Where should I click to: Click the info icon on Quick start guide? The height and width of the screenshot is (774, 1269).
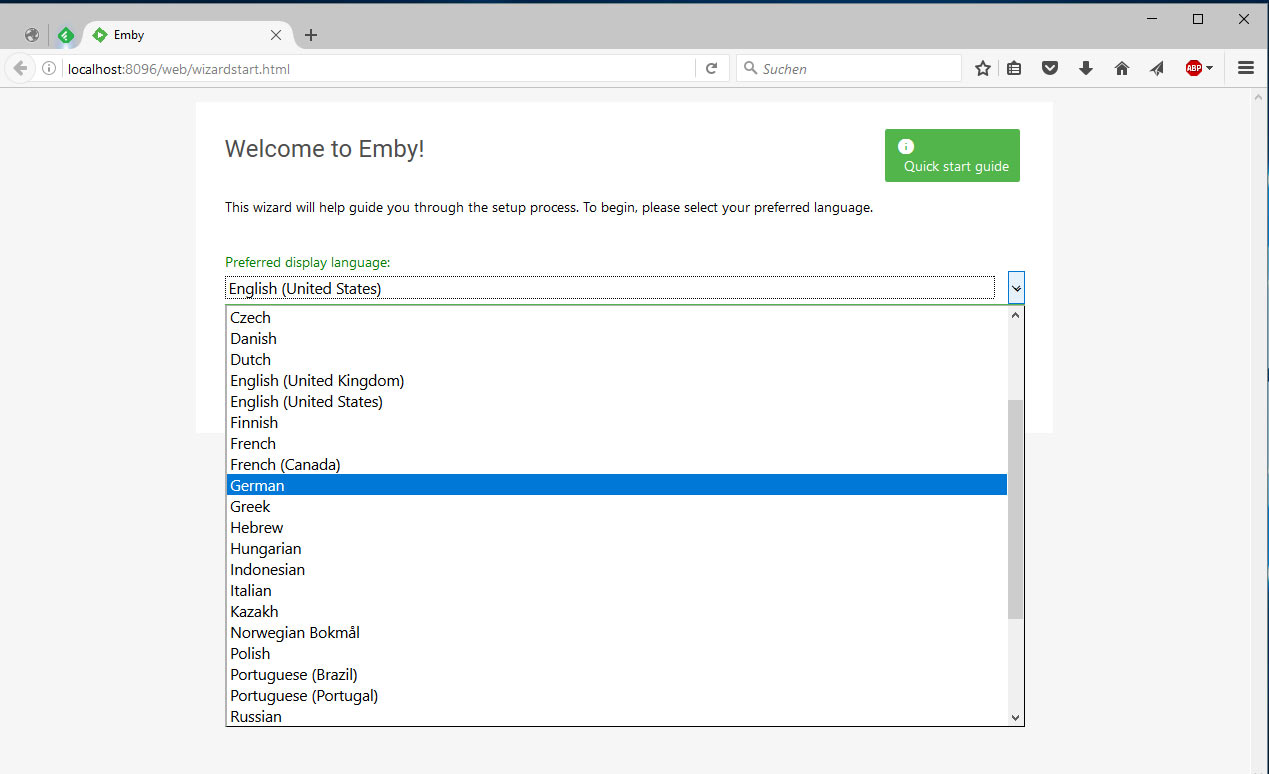906,146
